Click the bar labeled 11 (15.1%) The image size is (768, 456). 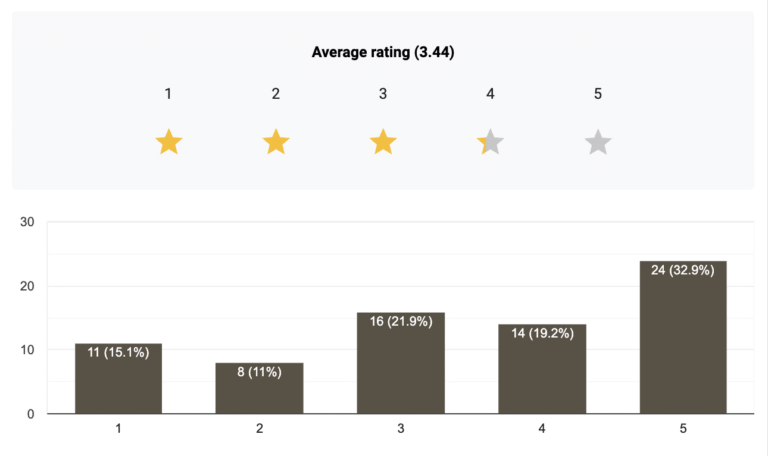tap(118, 380)
